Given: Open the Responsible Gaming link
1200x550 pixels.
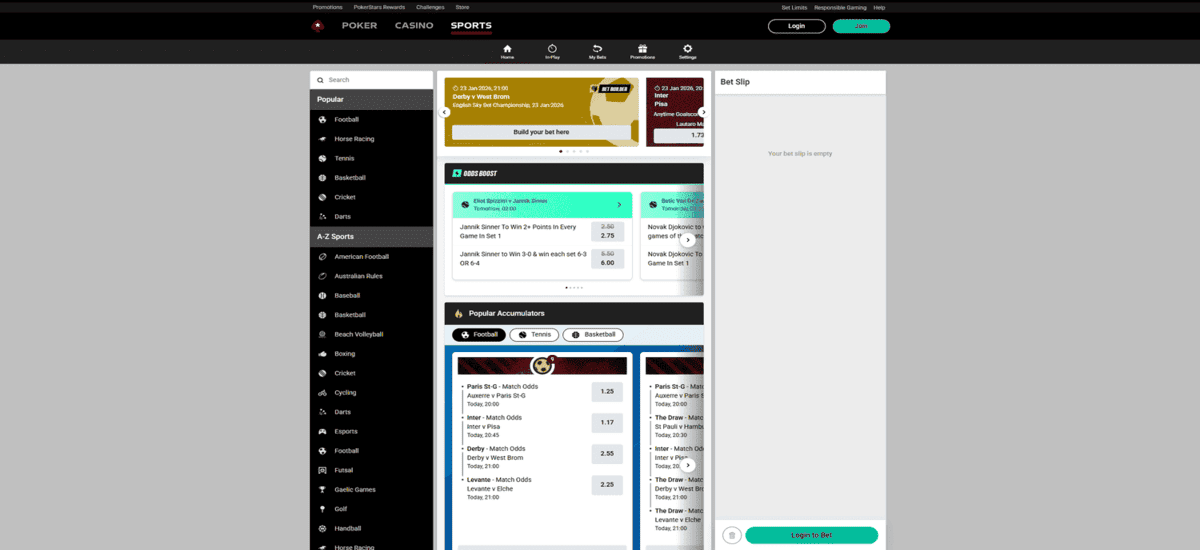Looking at the screenshot, I should point(841,7).
